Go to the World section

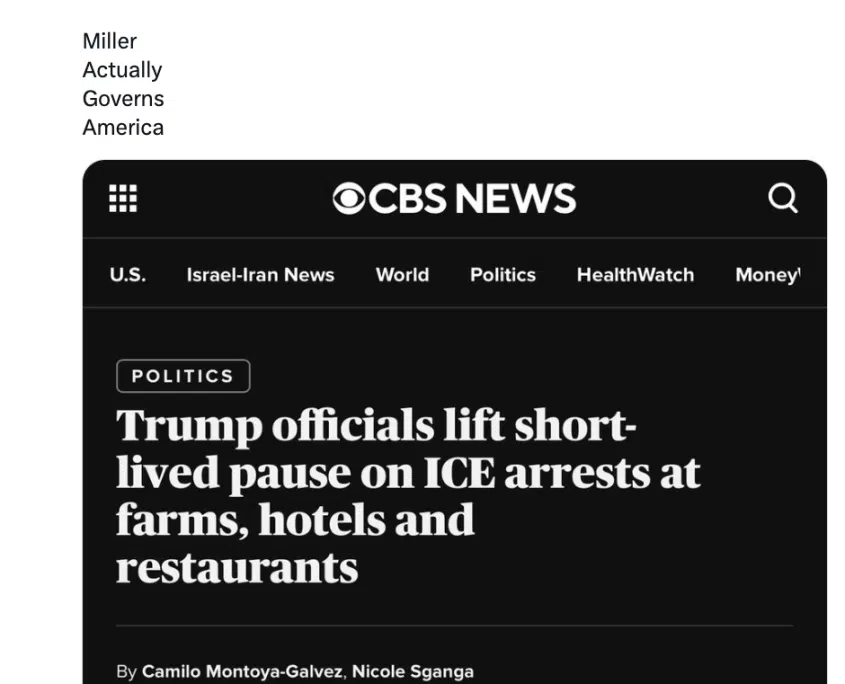point(402,275)
